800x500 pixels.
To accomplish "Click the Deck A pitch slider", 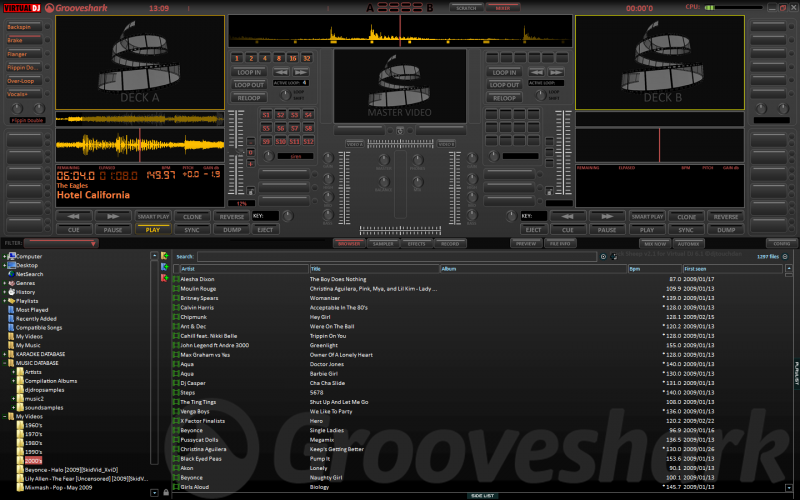I will (236, 152).
